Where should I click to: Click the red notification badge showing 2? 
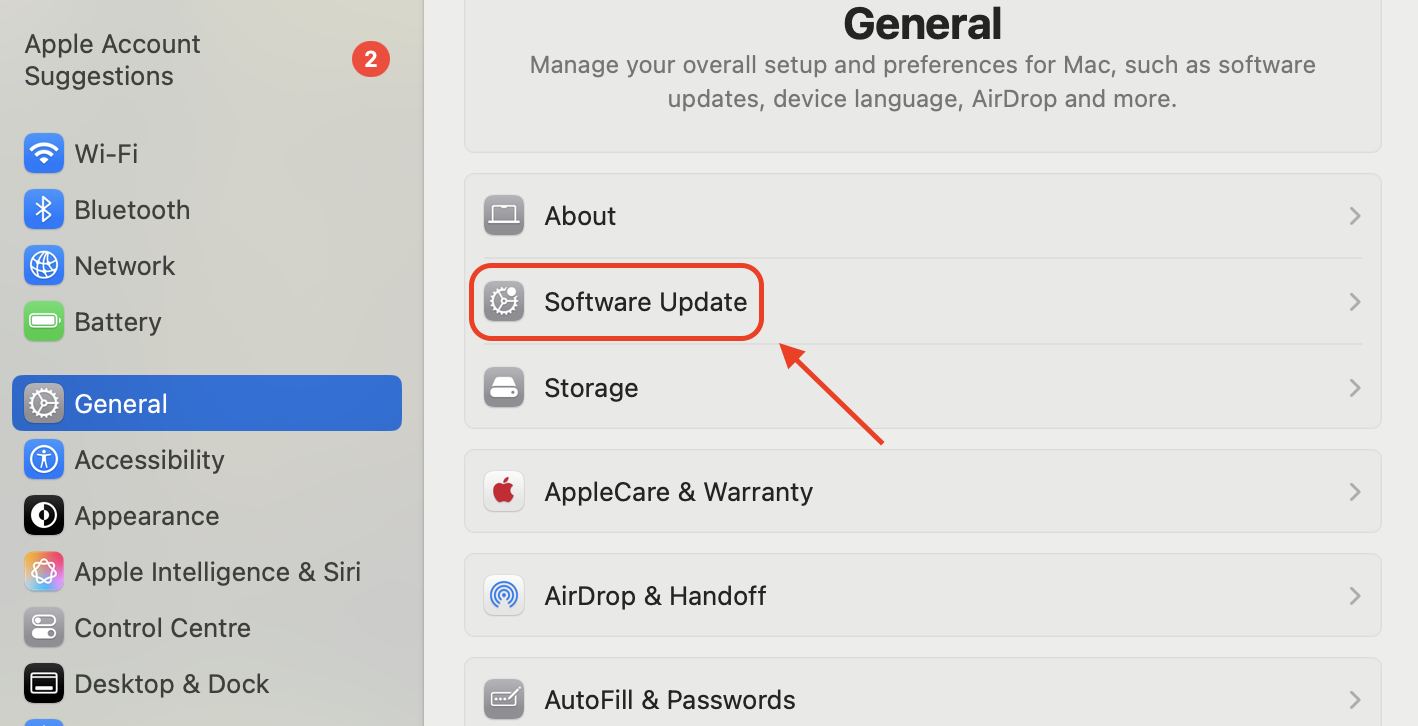click(371, 59)
